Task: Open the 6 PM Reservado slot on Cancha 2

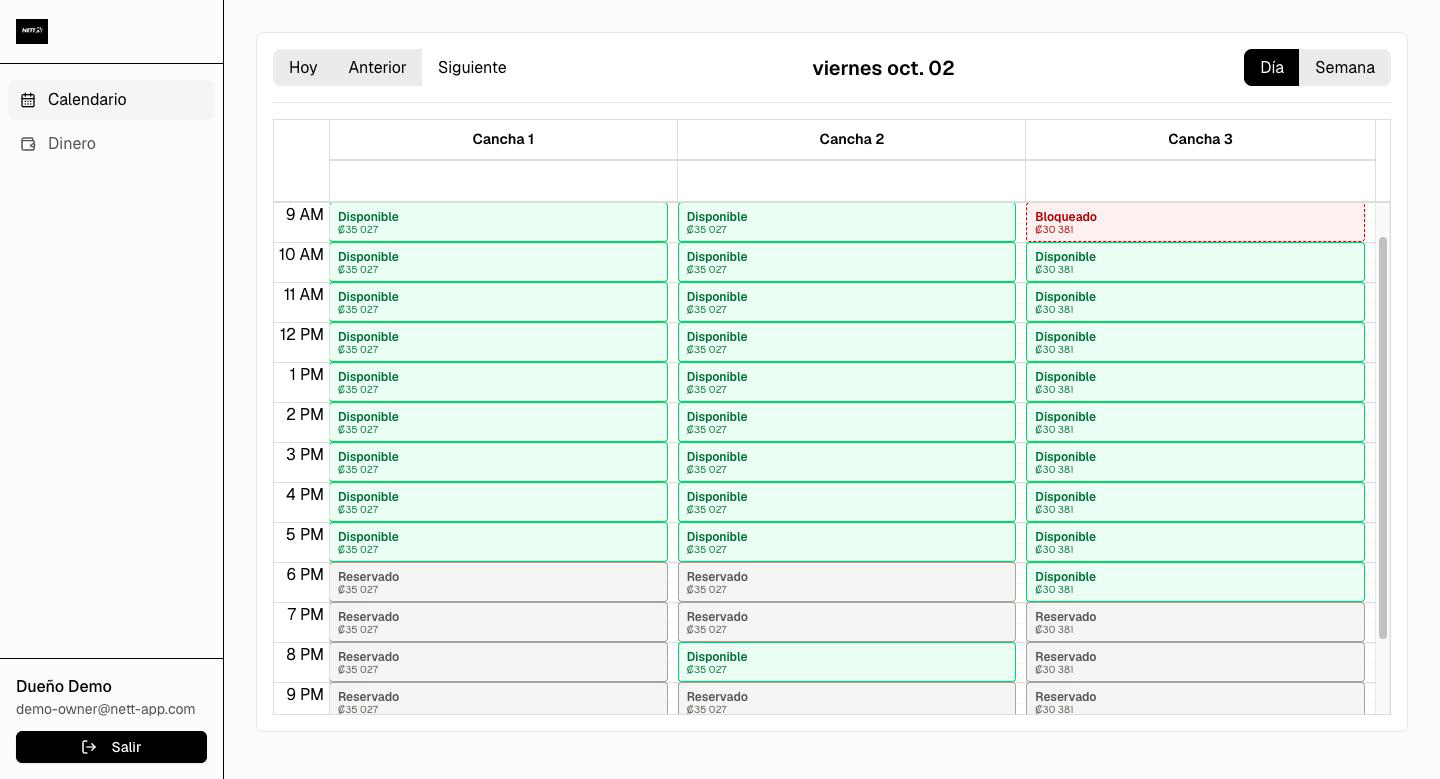Action: [847, 582]
